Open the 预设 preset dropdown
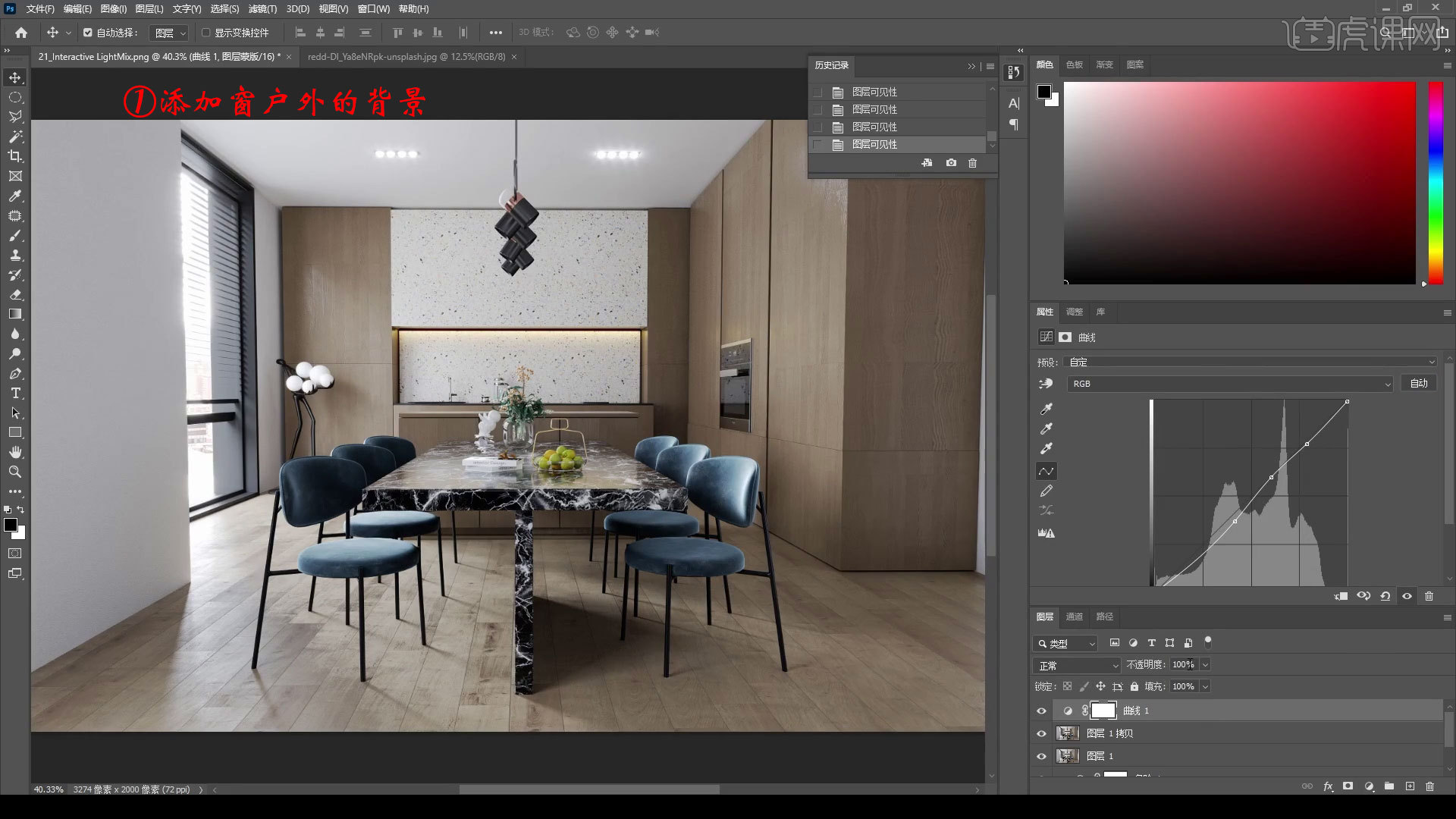The width and height of the screenshot is (1456, 819). (1250, 362)
